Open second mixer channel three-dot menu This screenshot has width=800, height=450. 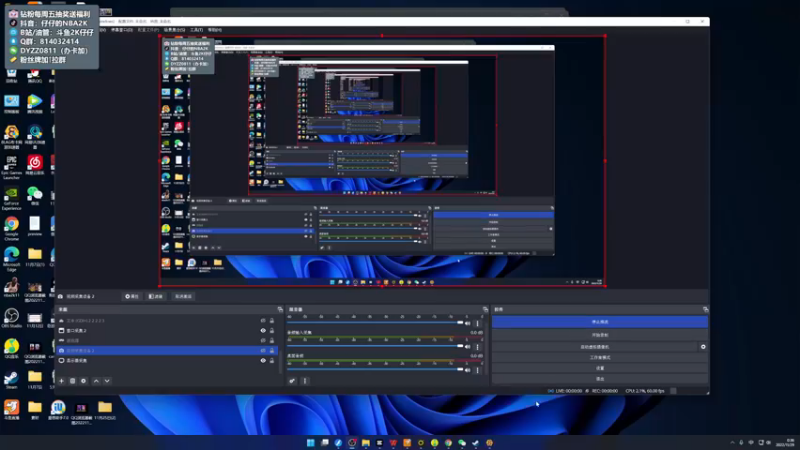click(x=478, y=347)
